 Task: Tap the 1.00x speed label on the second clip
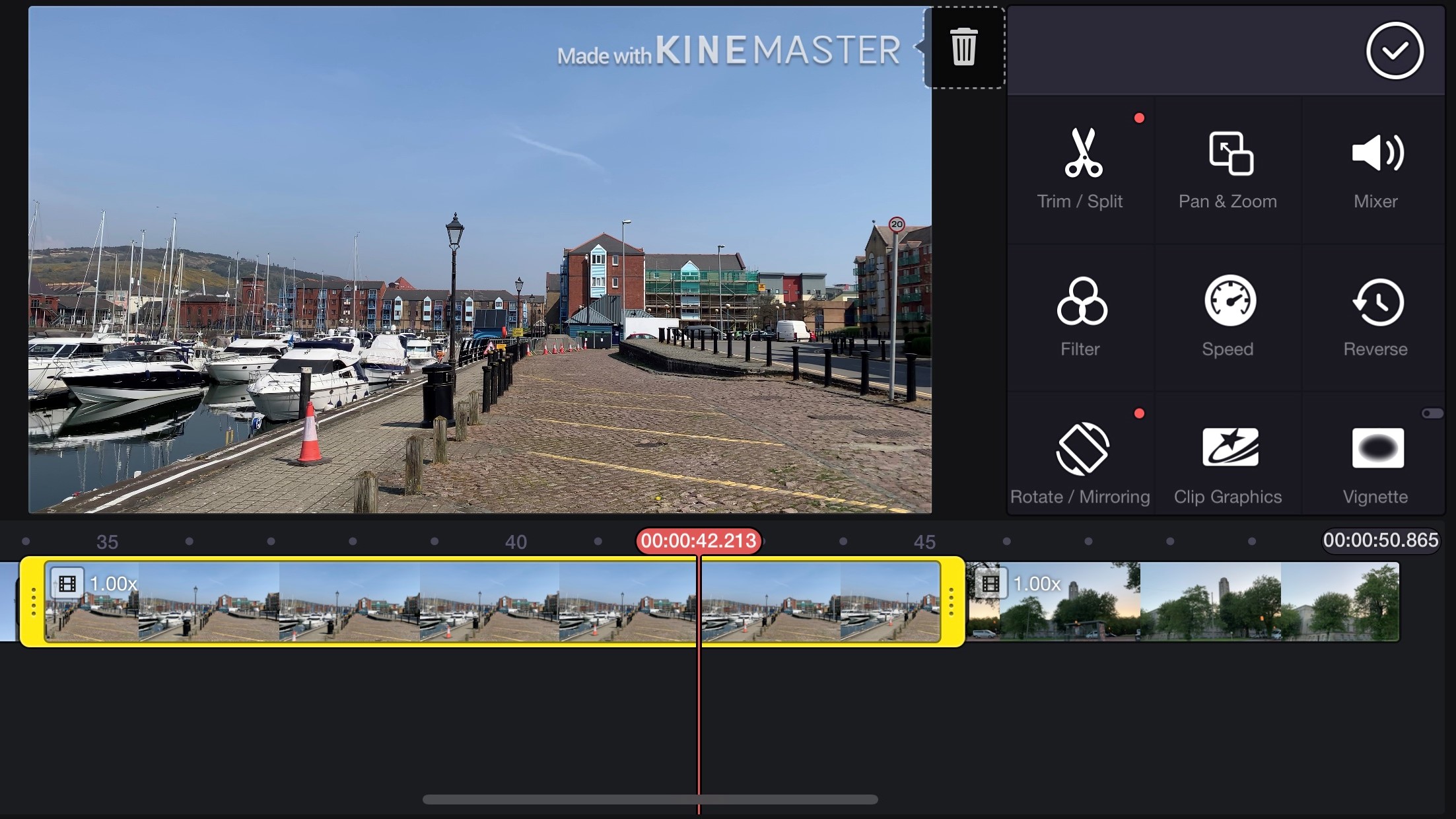coord(1038,584)
